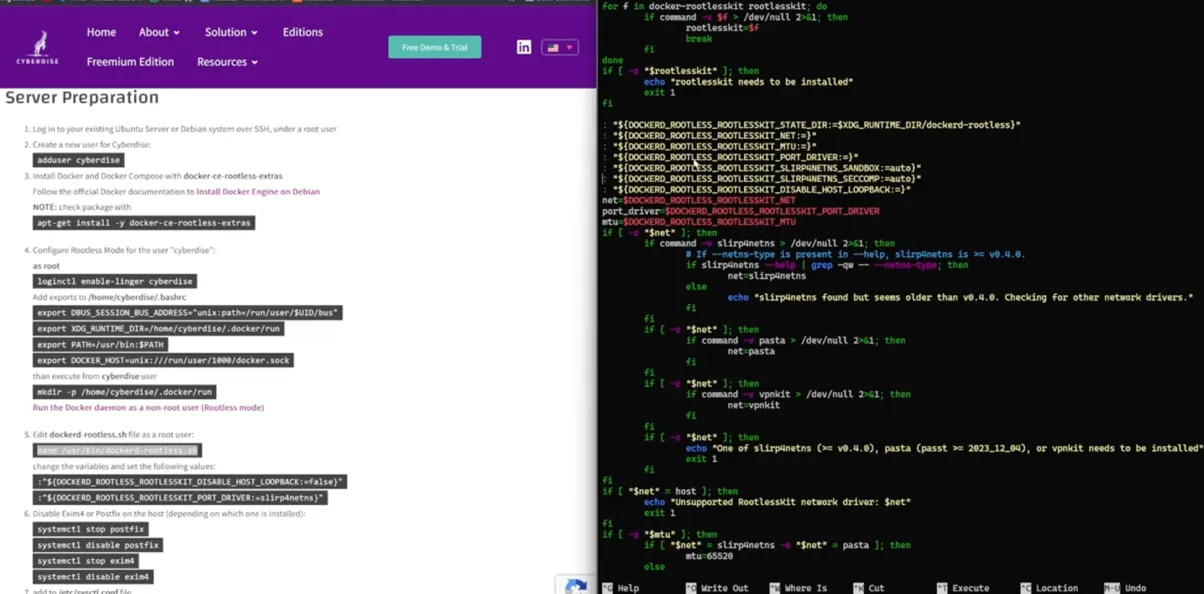Image resolution: width=1204 pixels, height=594 pixels.
Task: Select the export DOCKER_HOST line
Action: coord(163,360)
